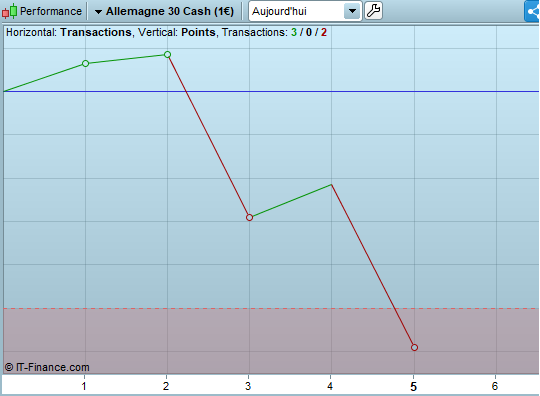Click the red losing transactions count 2

pos(324,32)
